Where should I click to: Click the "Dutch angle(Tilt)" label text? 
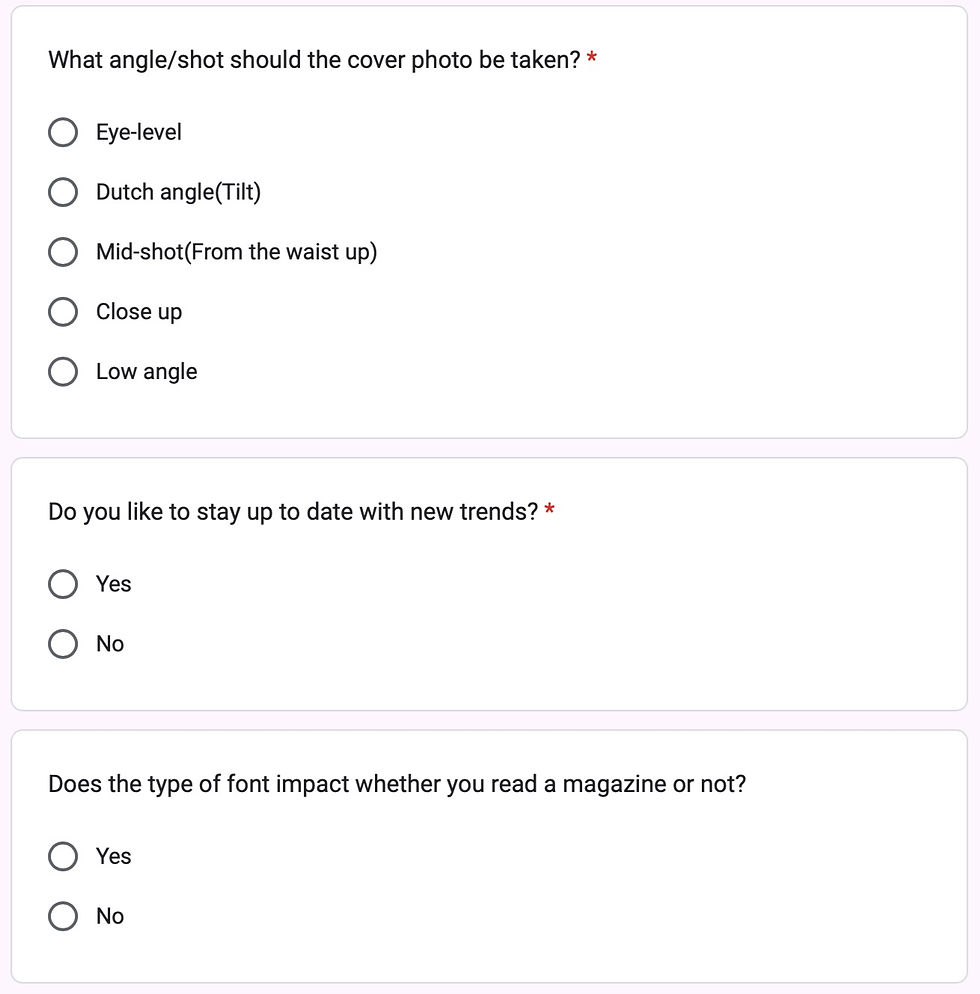[x=178, y=192]
